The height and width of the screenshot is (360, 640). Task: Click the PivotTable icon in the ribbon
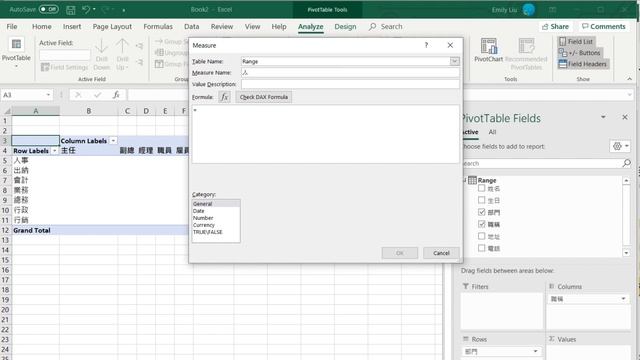[x=16, y=44]
